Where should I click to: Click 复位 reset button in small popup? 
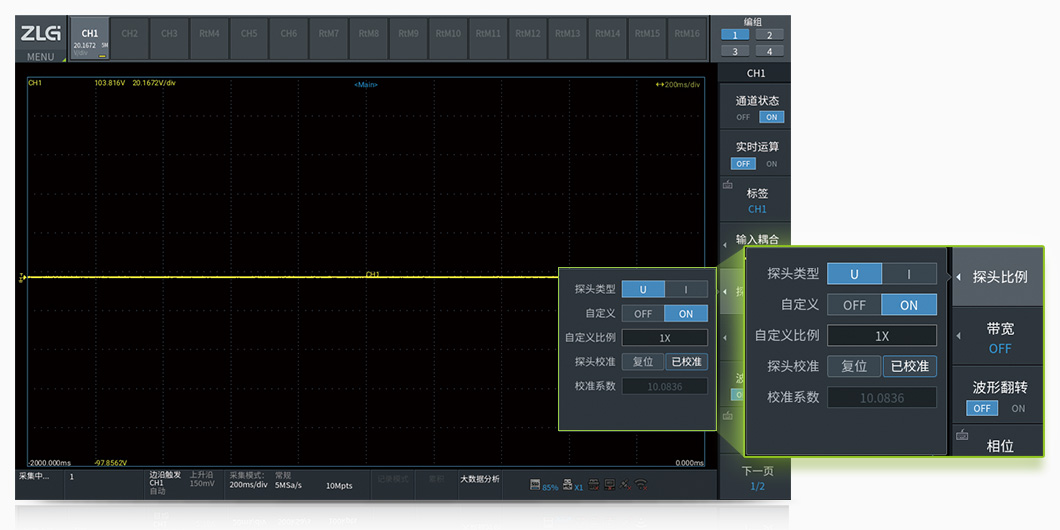click(x=643, y=362)
